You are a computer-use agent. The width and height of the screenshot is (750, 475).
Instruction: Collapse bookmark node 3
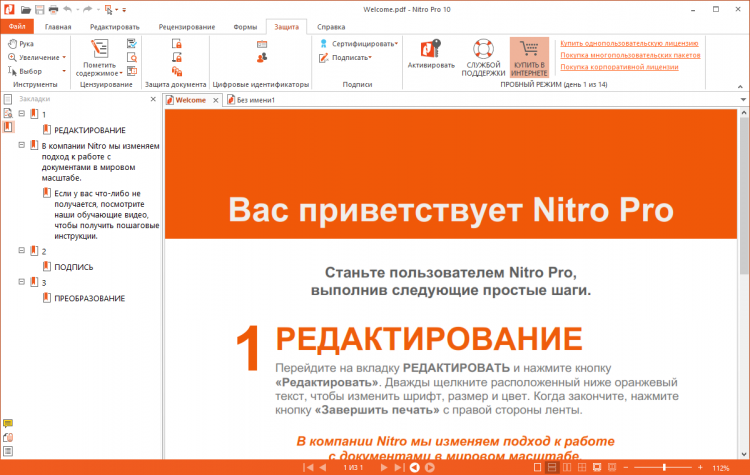point(22,282)
